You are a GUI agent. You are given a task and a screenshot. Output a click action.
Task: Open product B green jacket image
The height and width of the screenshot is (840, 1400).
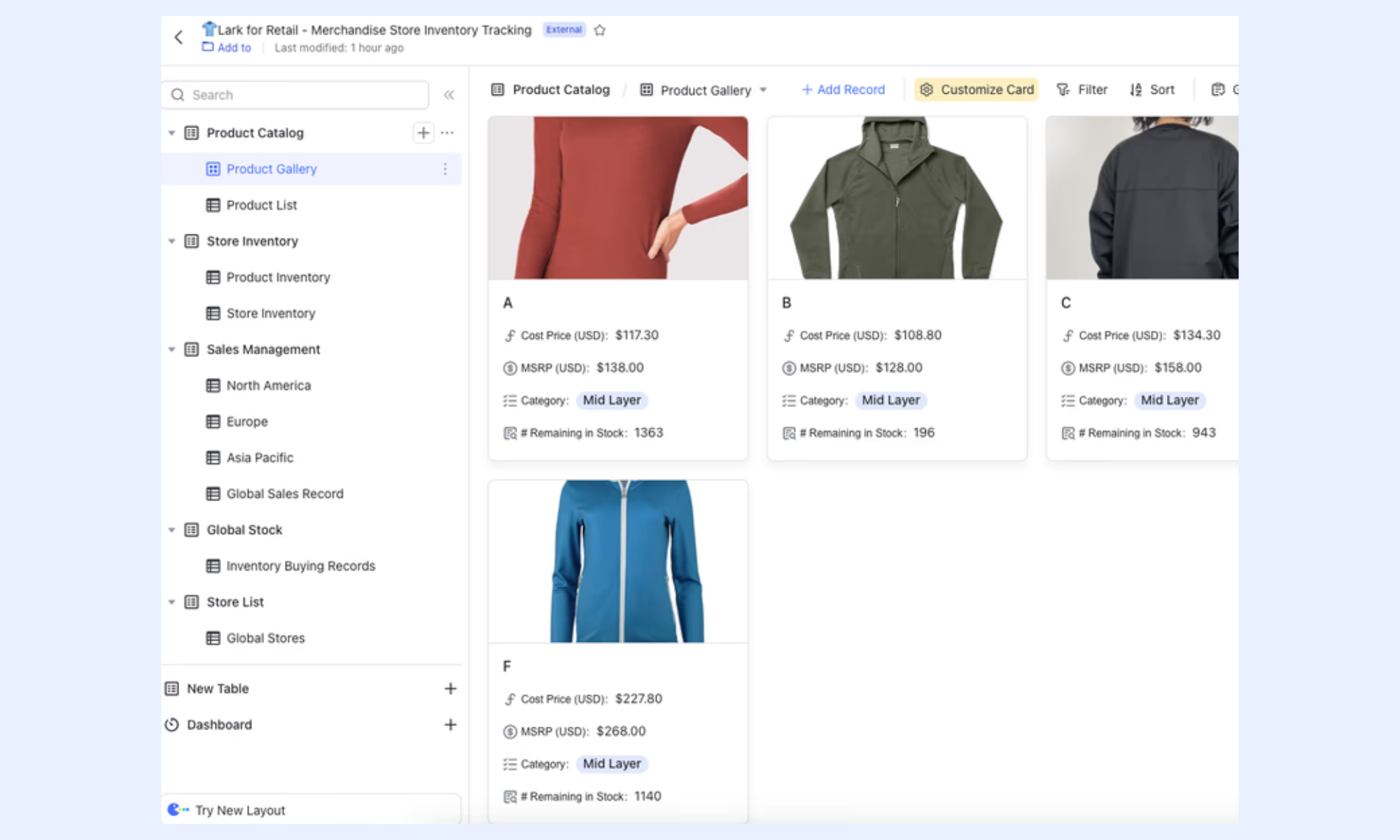(x=897, y=198)
